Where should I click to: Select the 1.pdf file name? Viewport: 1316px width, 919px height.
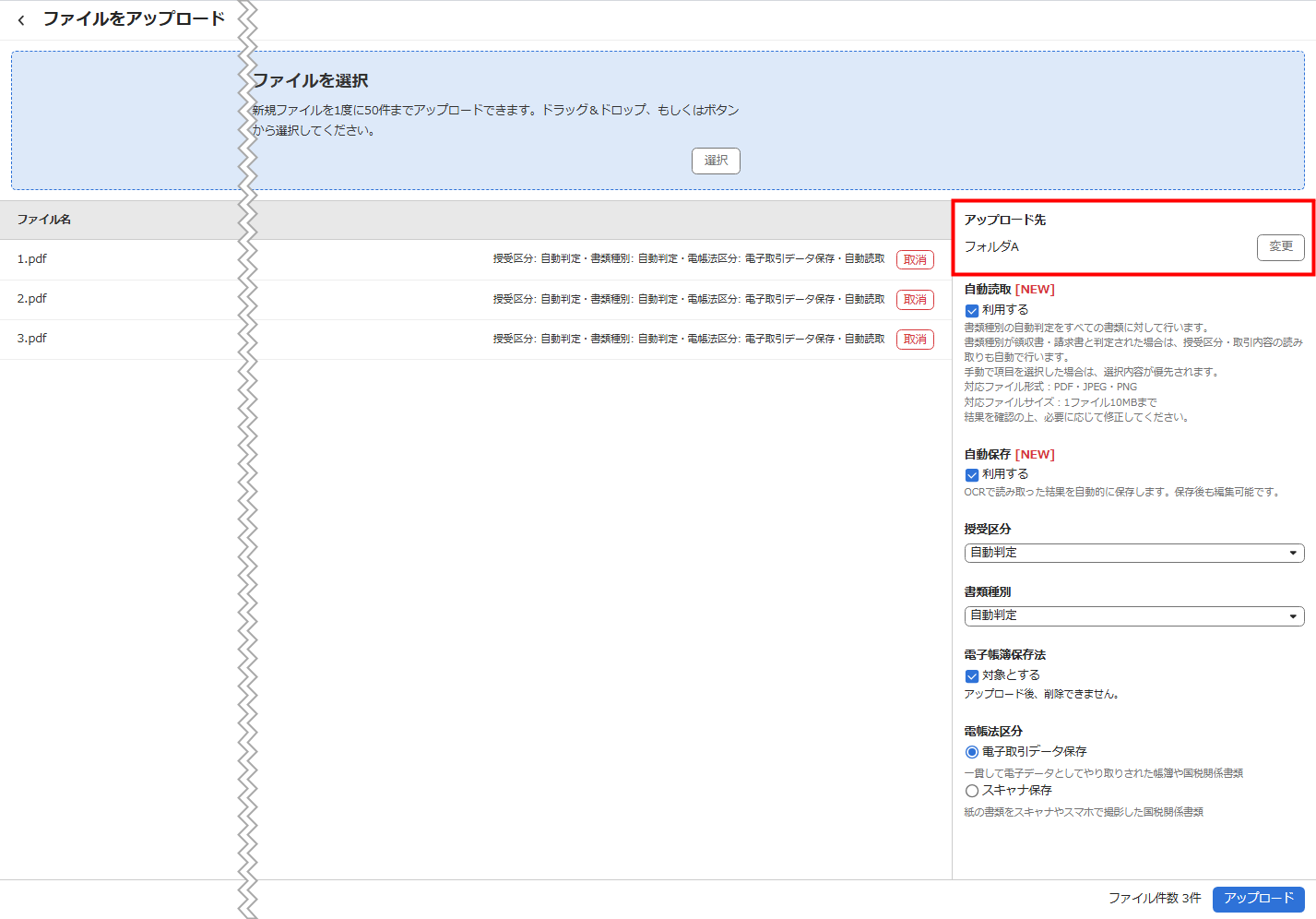(32, 259)
